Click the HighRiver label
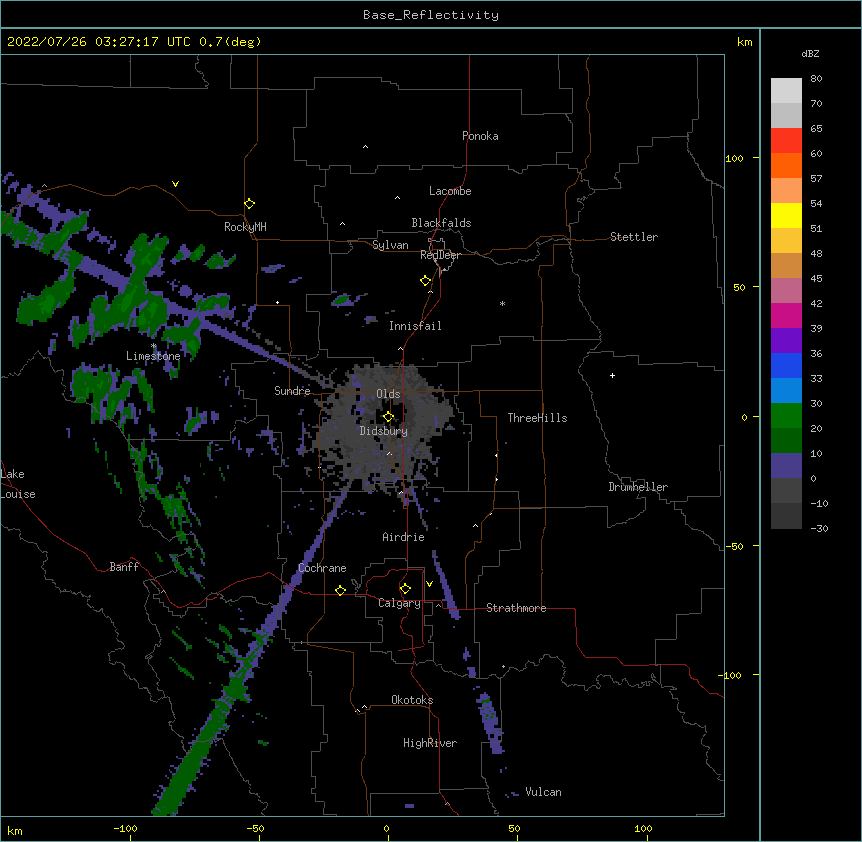This screenshot has width=862, height=842. pos(430,743)
